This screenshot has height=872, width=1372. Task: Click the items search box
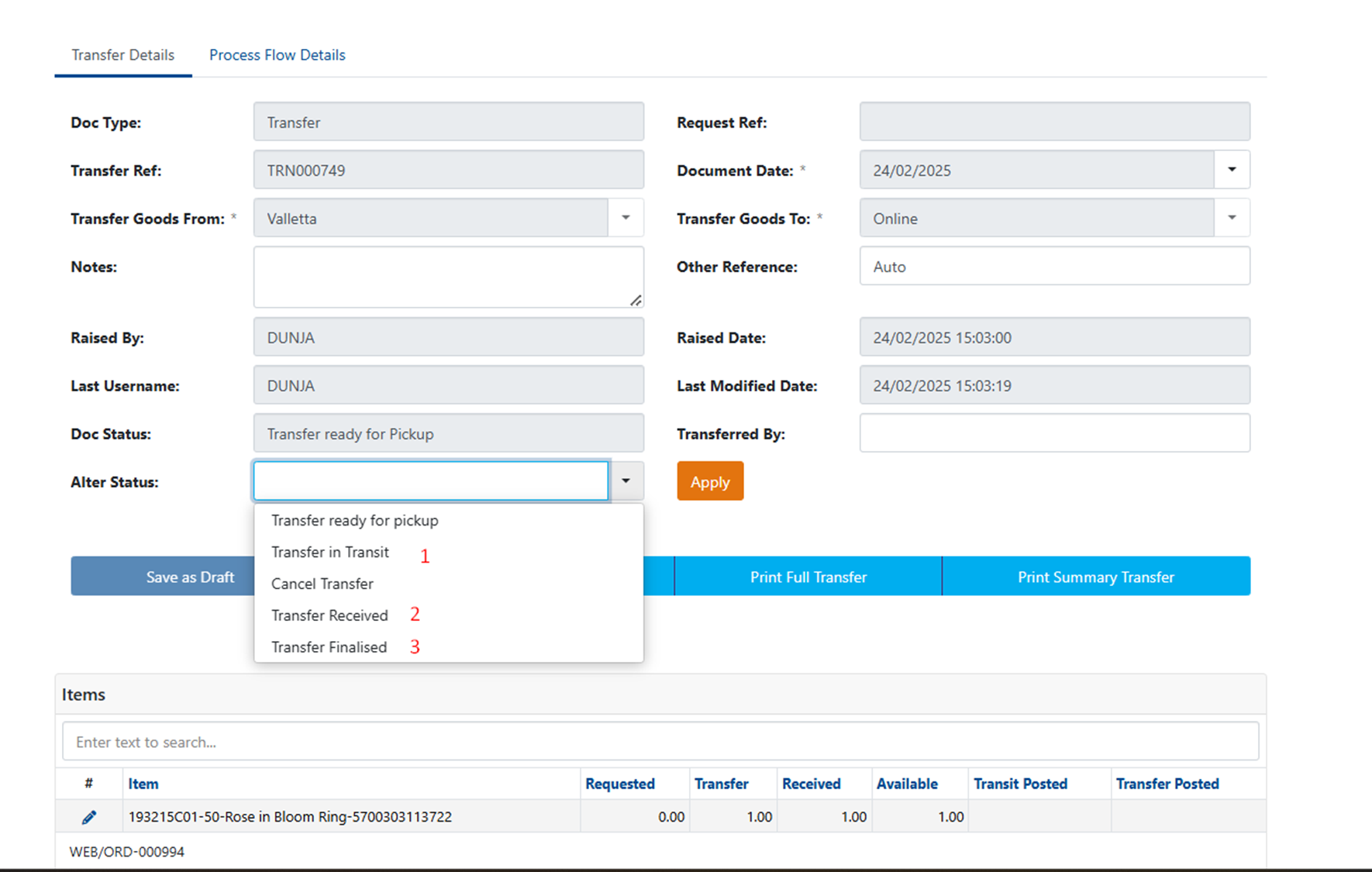point(660,742)
